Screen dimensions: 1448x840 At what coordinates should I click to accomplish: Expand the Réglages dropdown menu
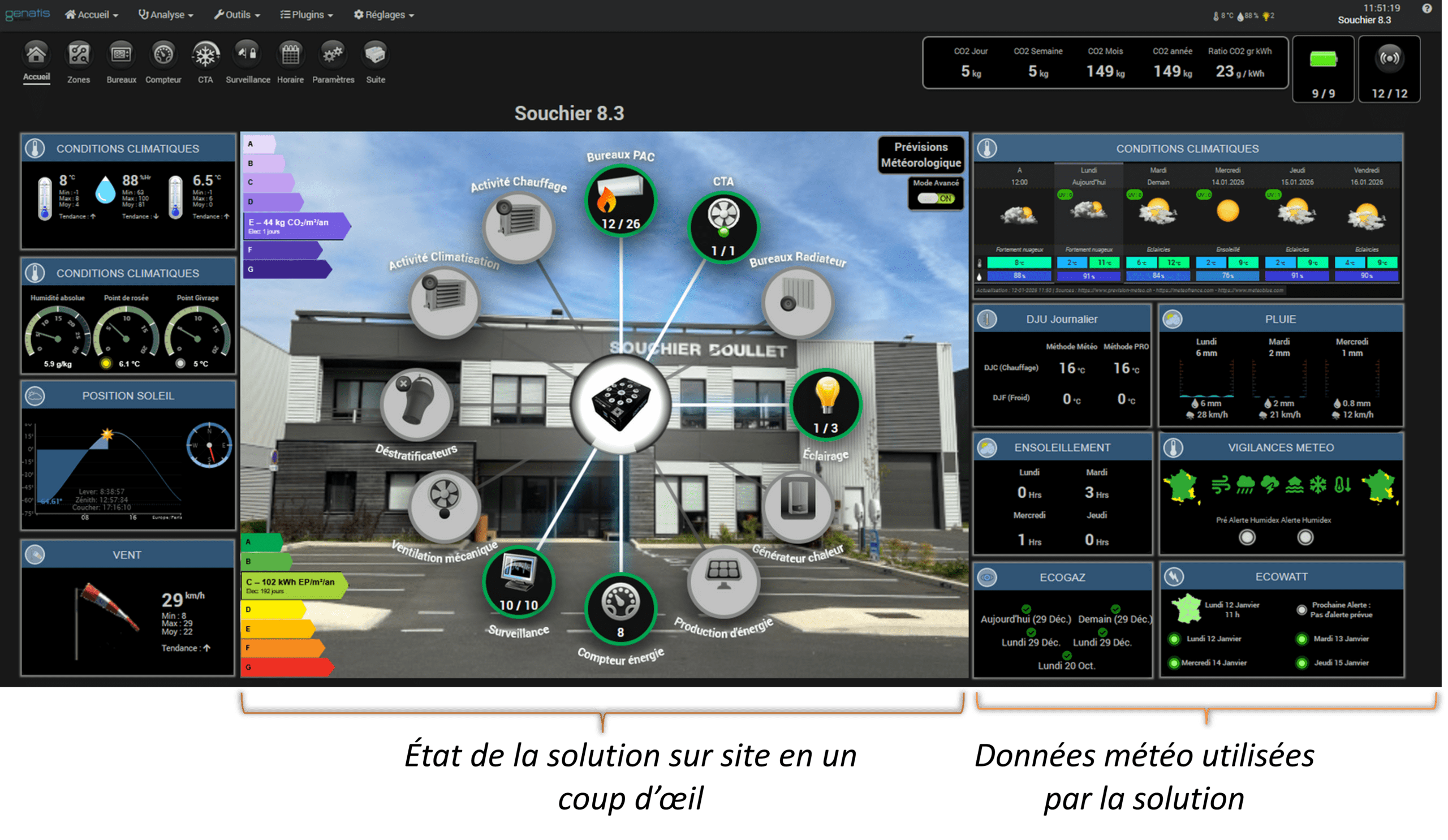(384, 15)
